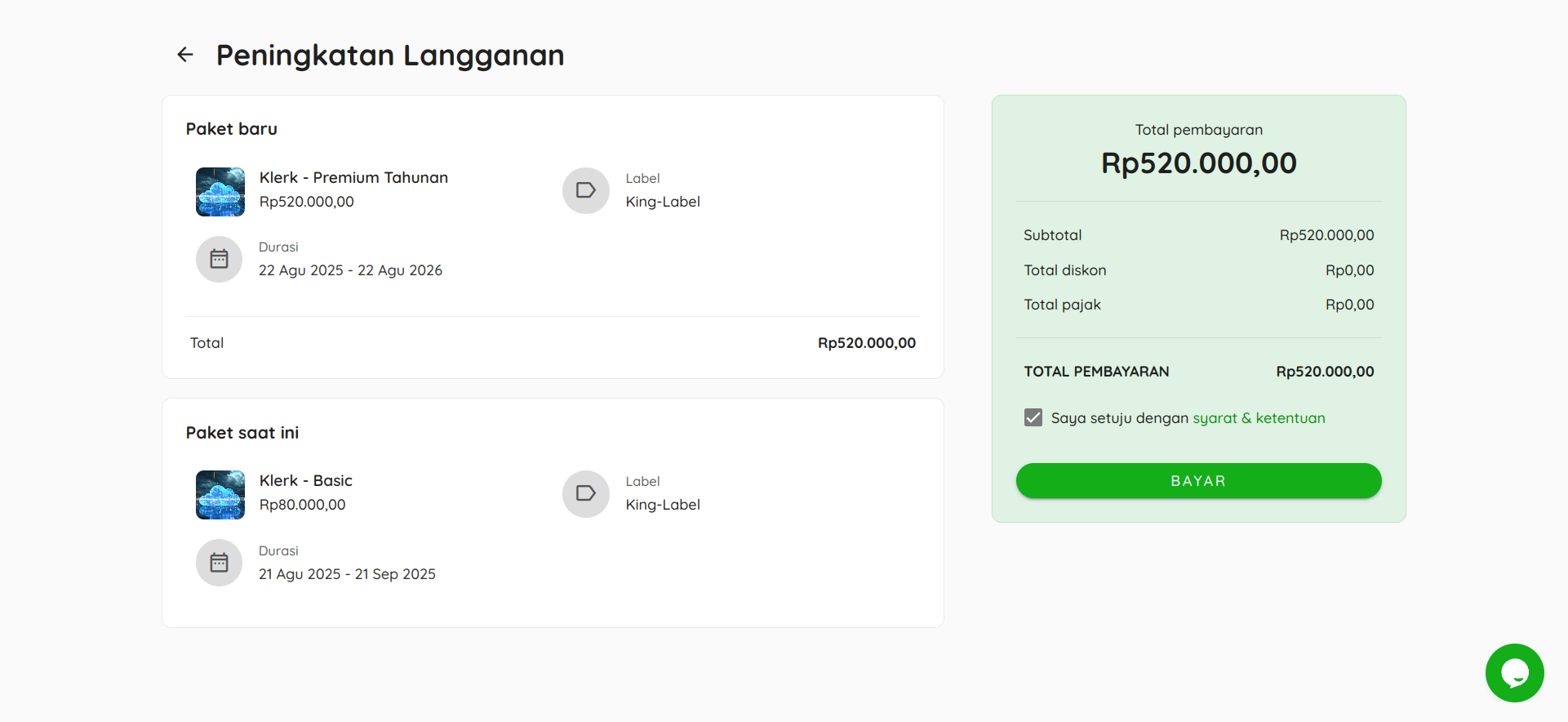Click the King-Label text in Paket baru
This screenshot has height=722, width=1568.
(x=663, y=202)
